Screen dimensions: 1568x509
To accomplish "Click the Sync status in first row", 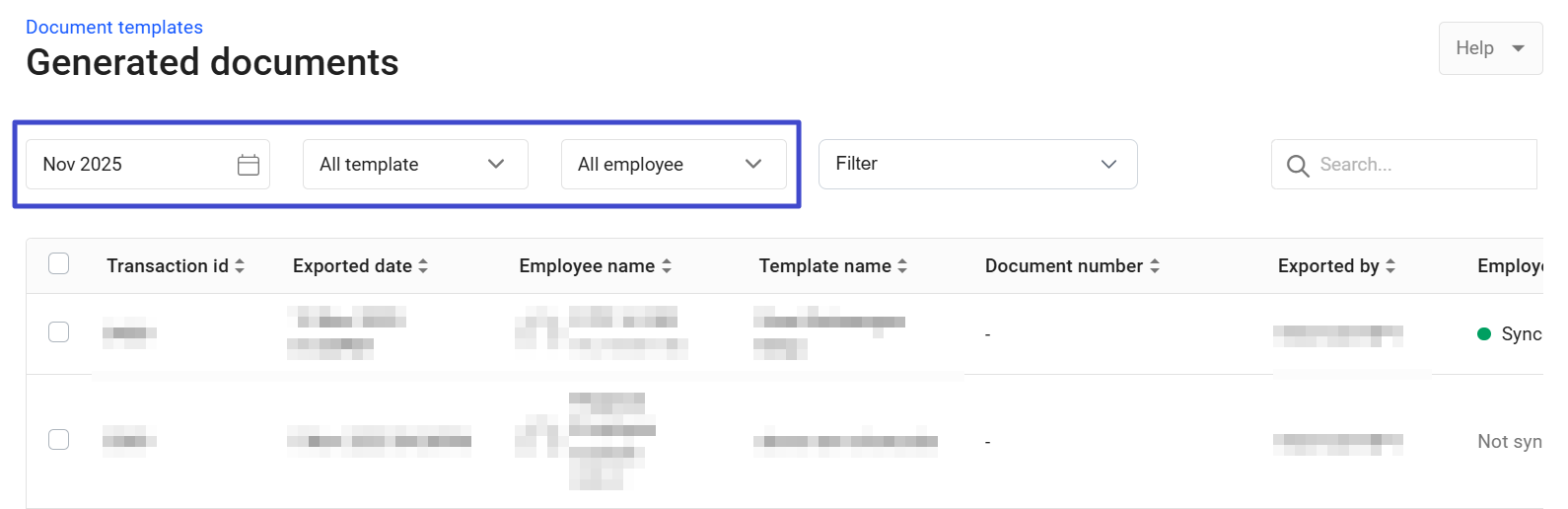I will [1520, 334].
